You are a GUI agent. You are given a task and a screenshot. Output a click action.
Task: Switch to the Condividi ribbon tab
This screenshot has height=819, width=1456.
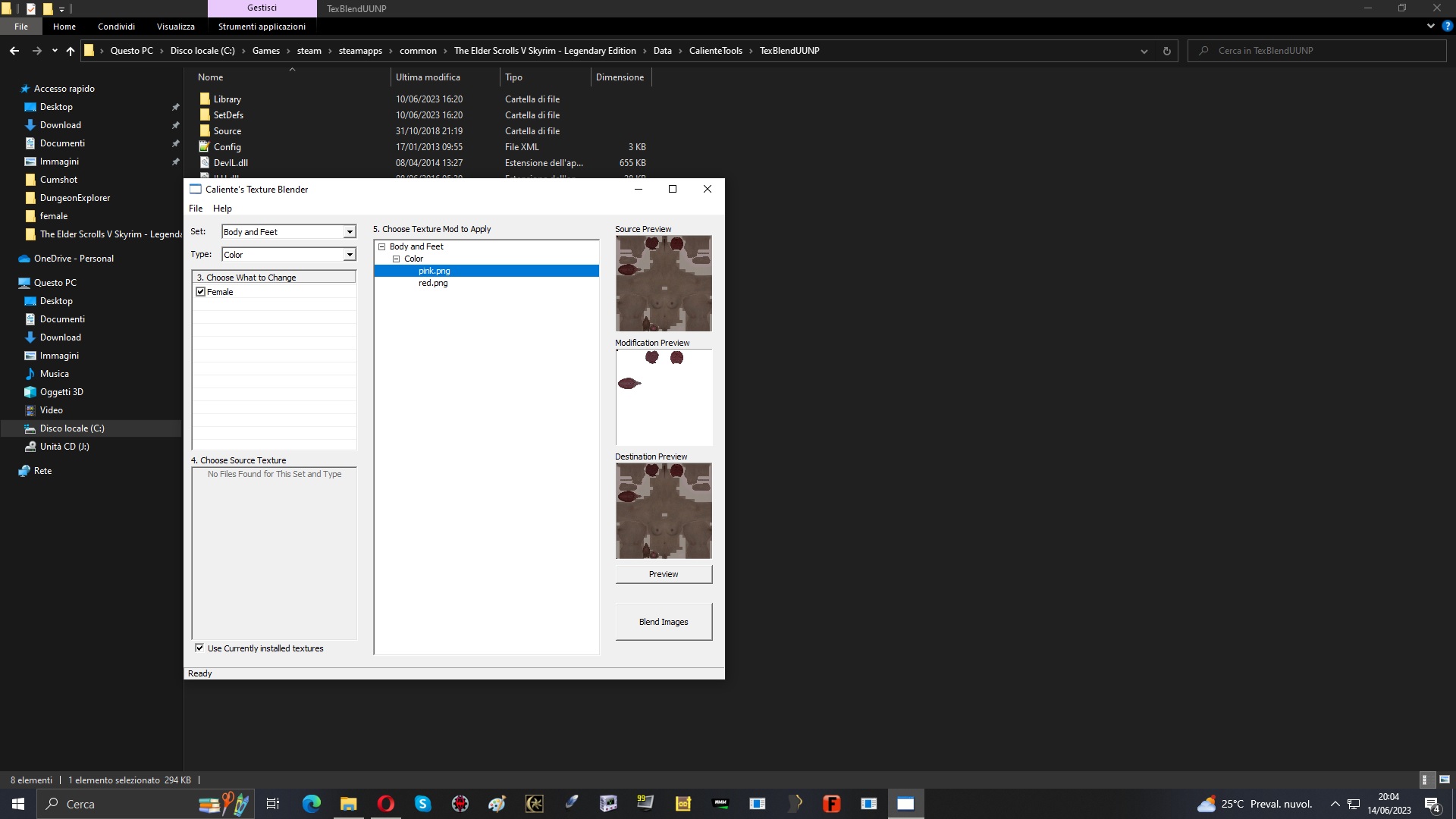pyautogui.click(x=116, y=27)
